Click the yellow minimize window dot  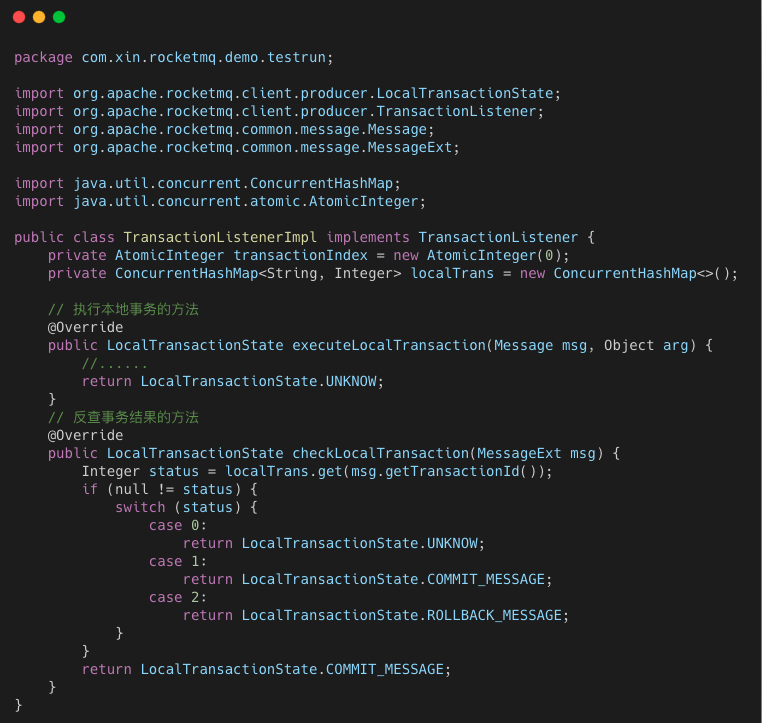pyautogui.click(x=39, y=17)
